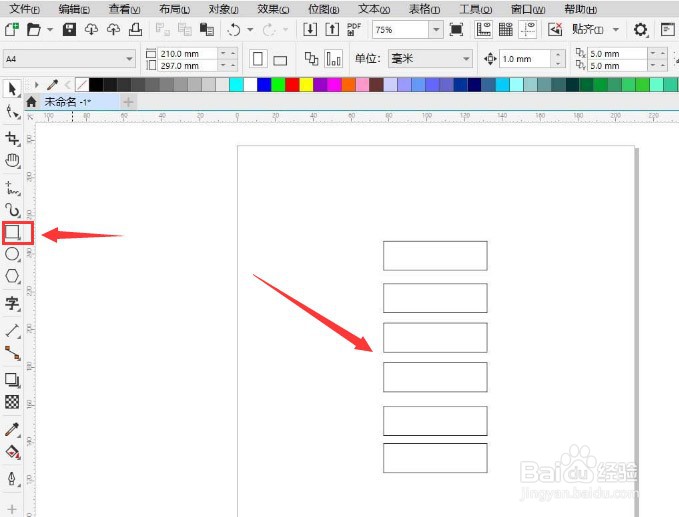Select the Connector tool
The image size is (679, 517).
click(x=12, y=353)
